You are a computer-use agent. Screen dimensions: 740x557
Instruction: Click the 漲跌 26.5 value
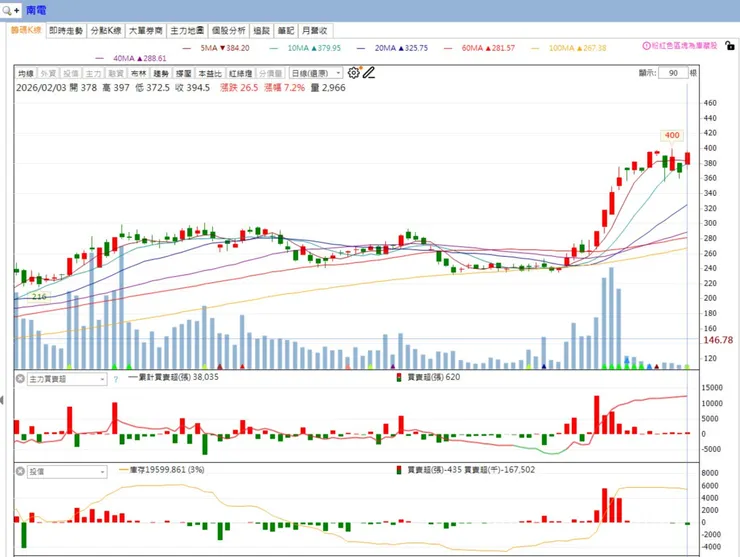[239, 88]
